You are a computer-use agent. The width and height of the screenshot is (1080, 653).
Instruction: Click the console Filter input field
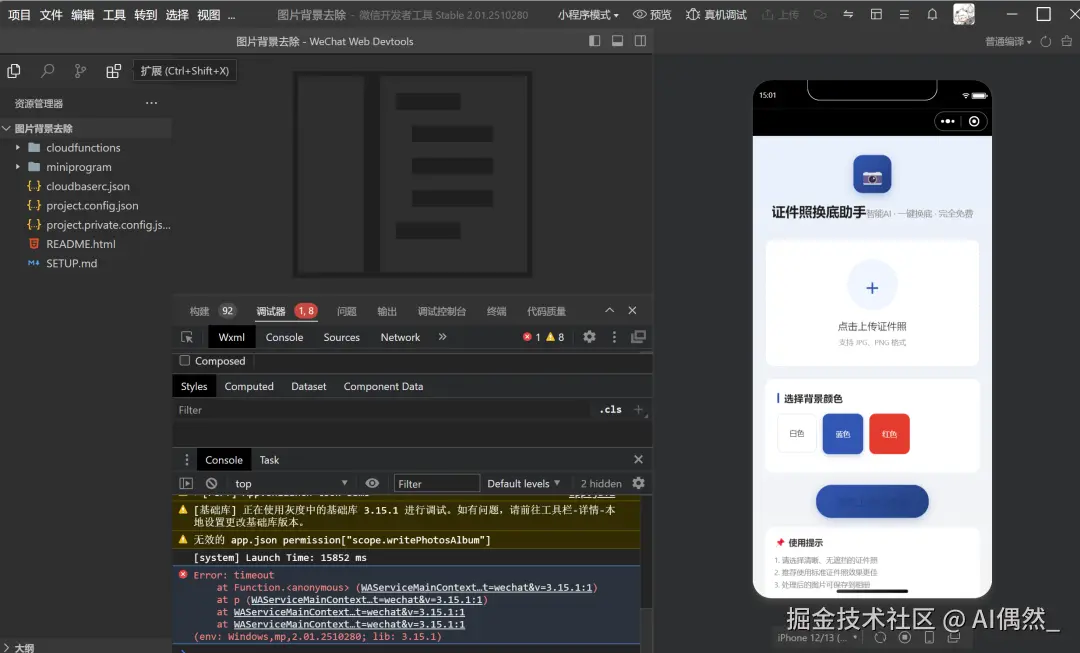[x=436, y=484]
